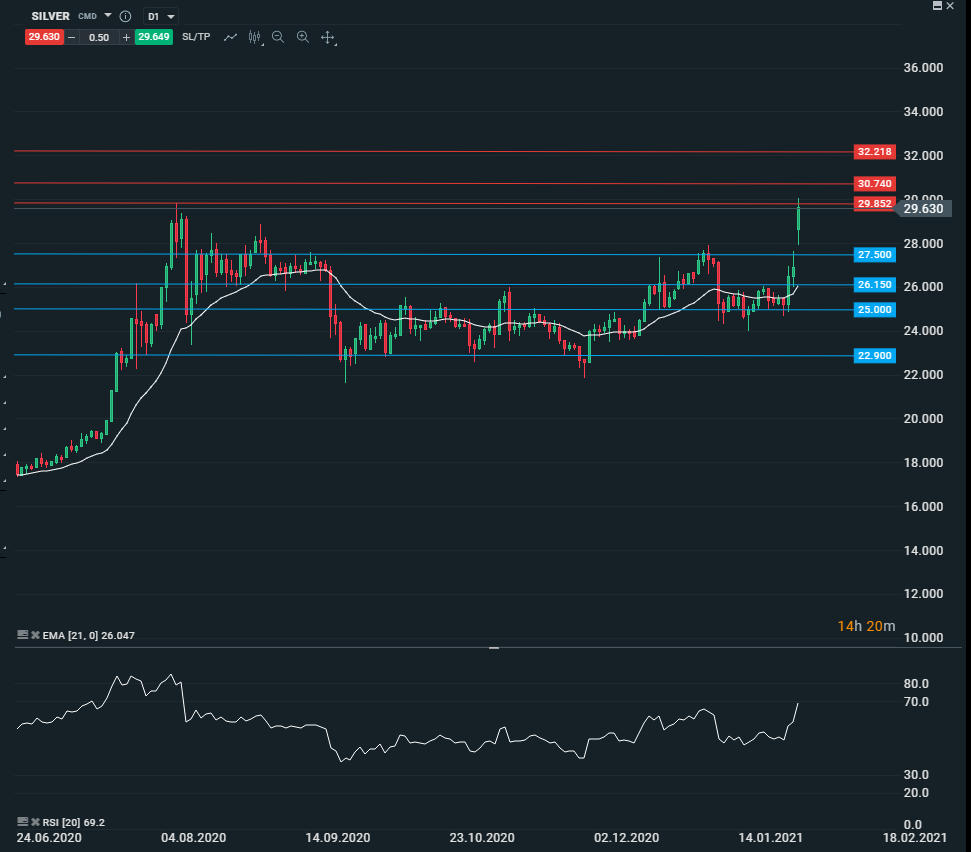Open EMA indicator settings icon

[x=22, y=635]
